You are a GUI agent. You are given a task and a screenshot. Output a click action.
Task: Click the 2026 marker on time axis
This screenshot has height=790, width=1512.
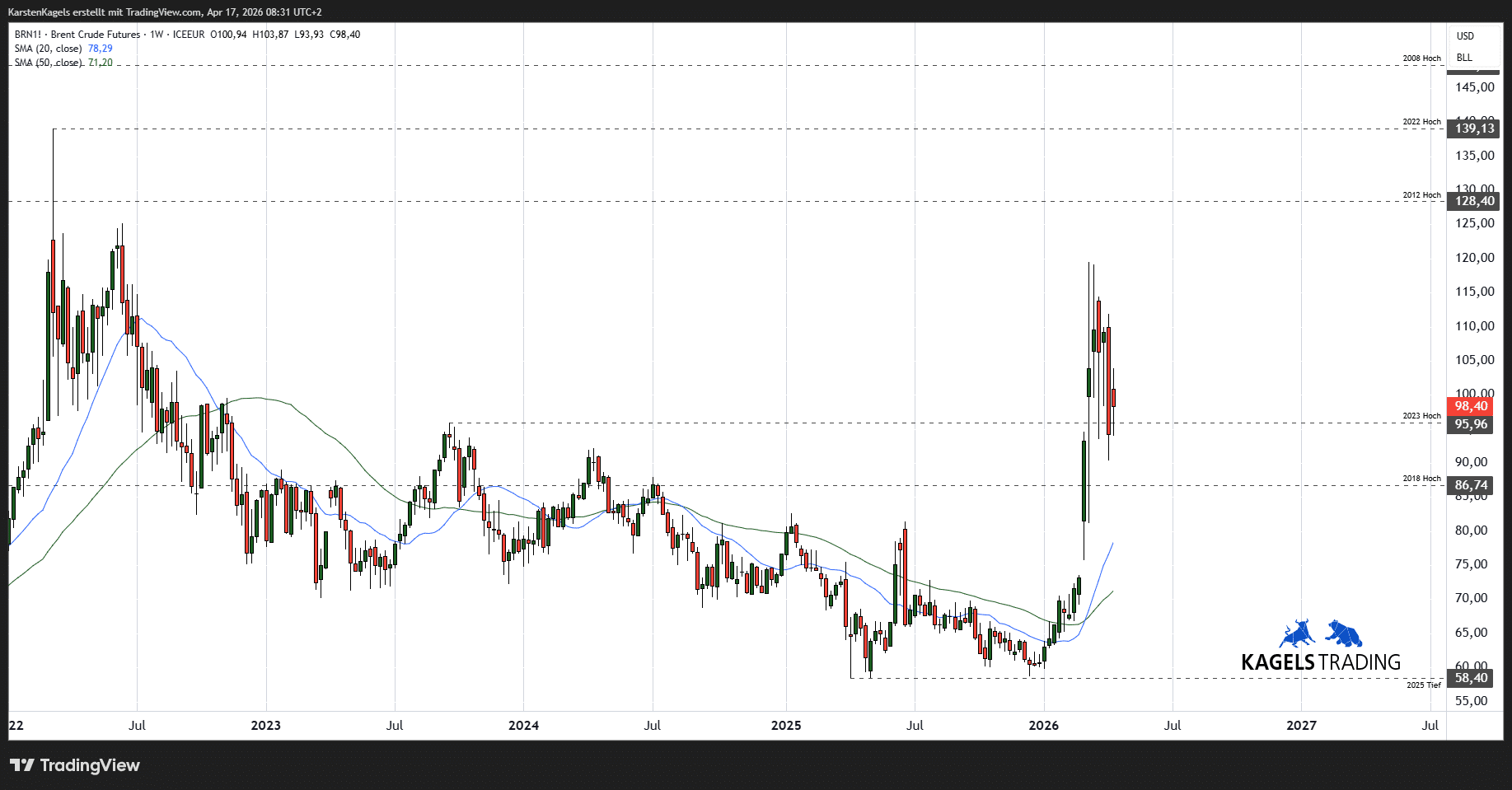1044,726
